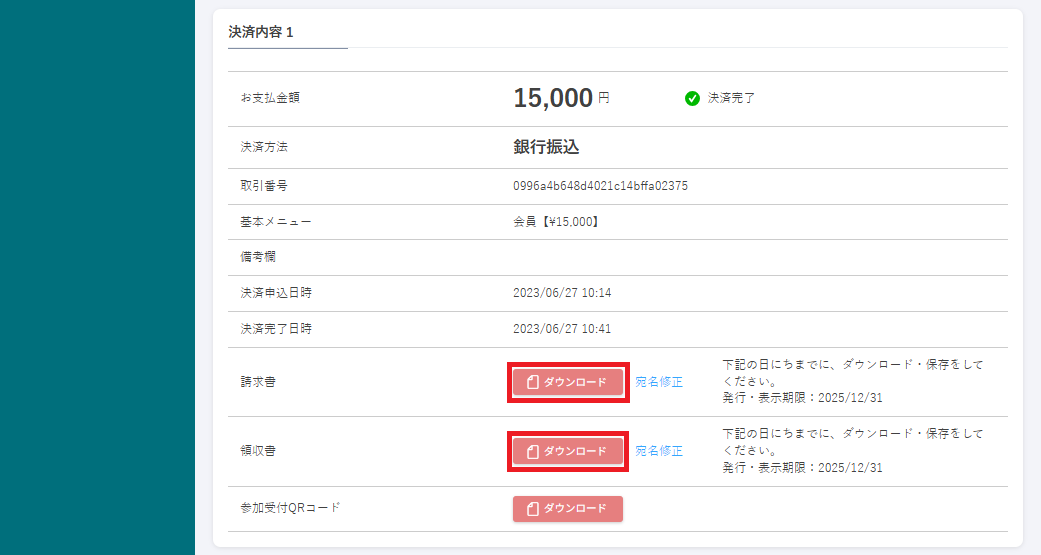Click the 会員【¥15,000】 menu value
Viewport: 1041px width, 555px height.
point(556,222)
